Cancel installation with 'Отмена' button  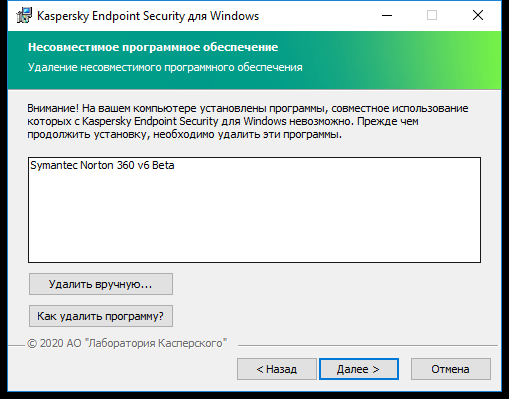click(x=451, y=369)
